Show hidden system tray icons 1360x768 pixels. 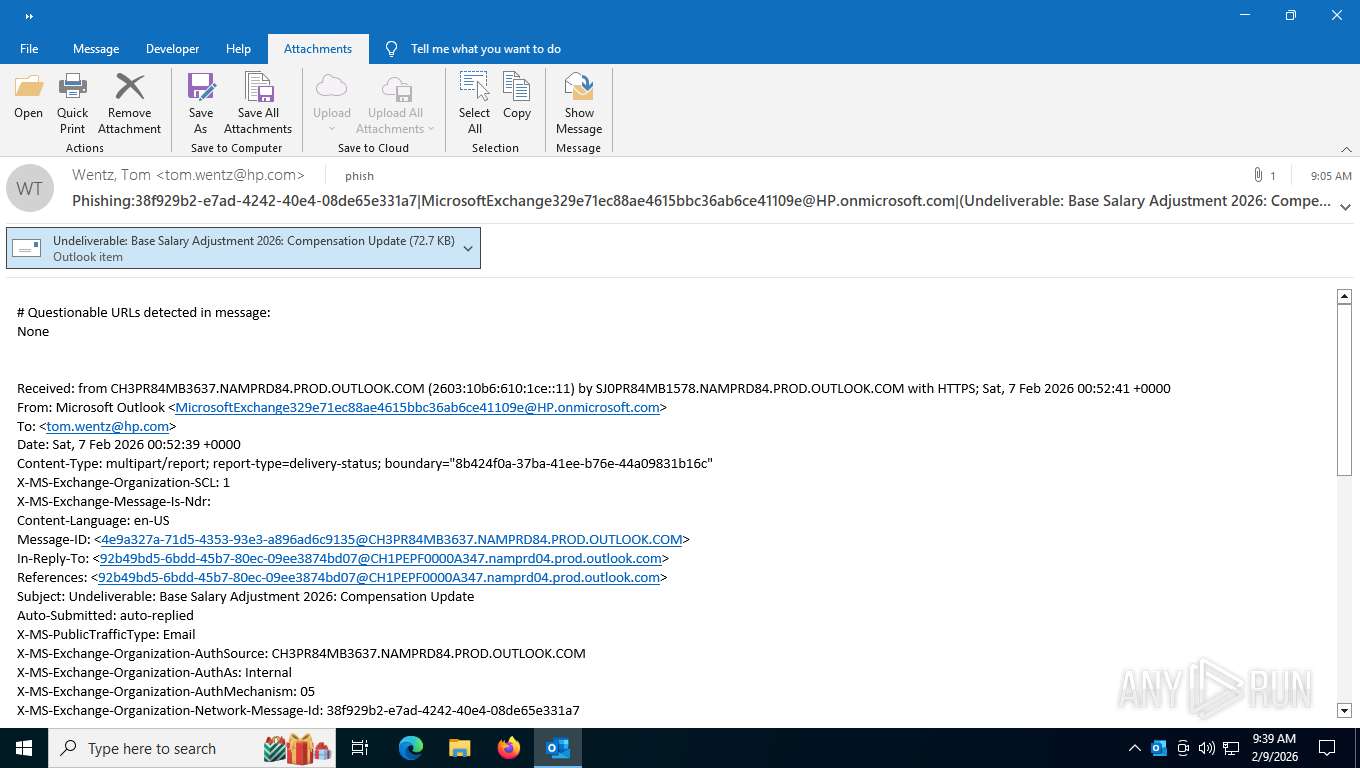(x=1134, y=748)
